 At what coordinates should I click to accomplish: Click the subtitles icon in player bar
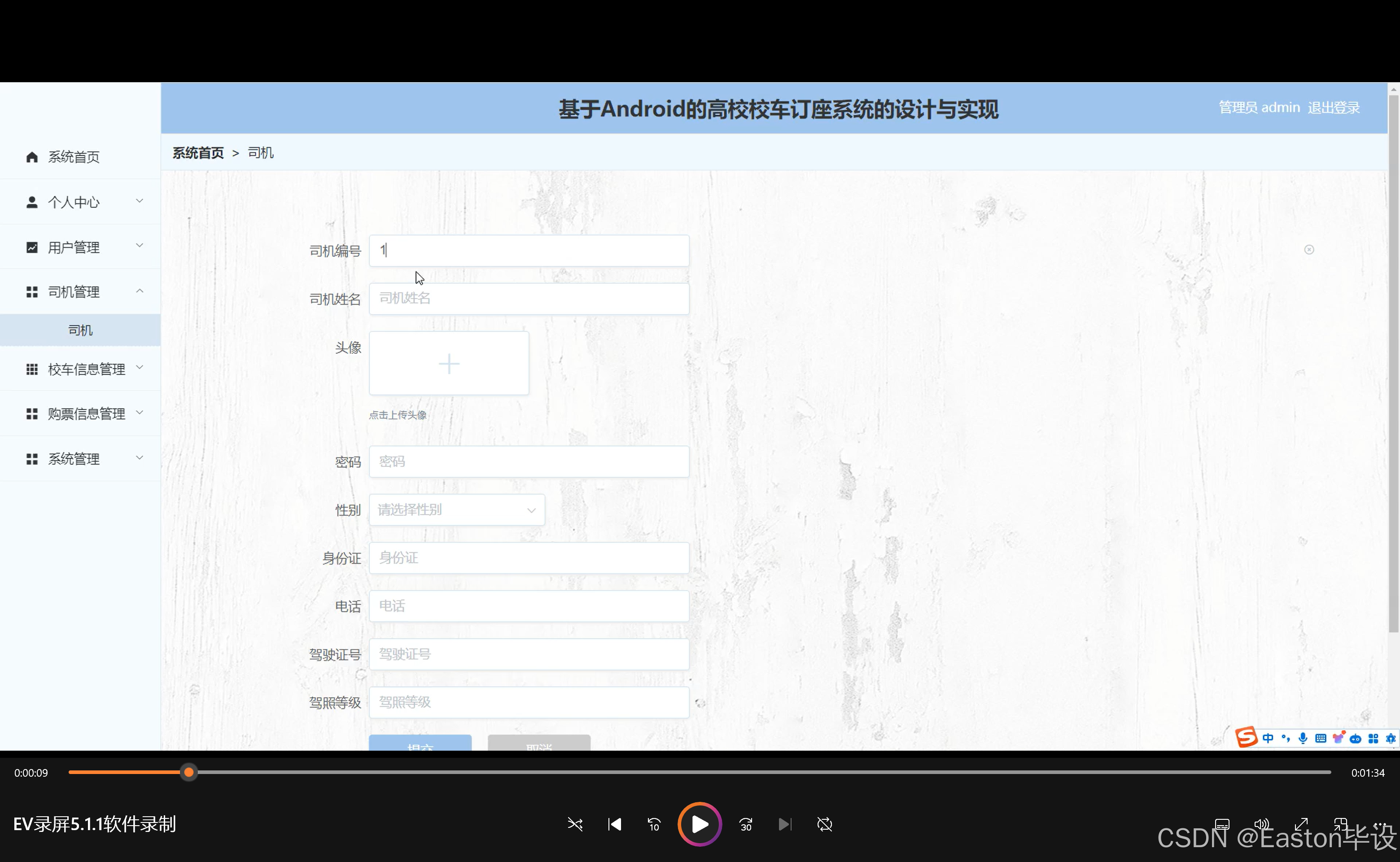coord(1222,824)
